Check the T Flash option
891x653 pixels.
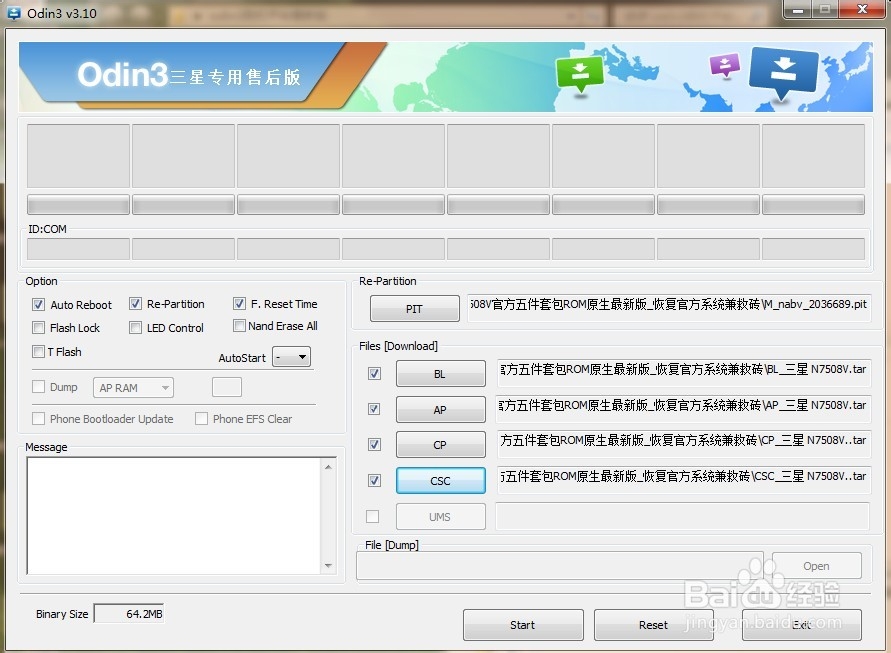pos(38,352)
